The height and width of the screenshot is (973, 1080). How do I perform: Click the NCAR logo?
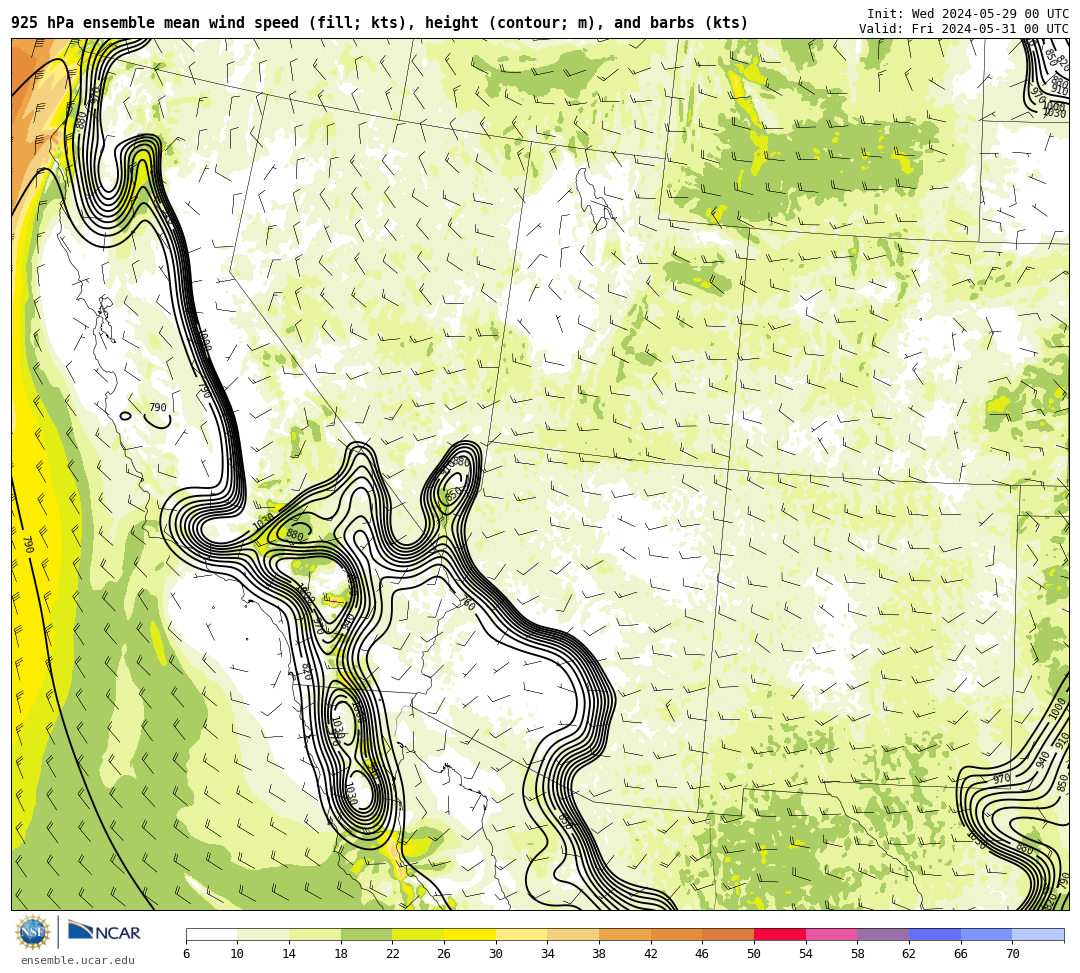(x=104, y=931)
